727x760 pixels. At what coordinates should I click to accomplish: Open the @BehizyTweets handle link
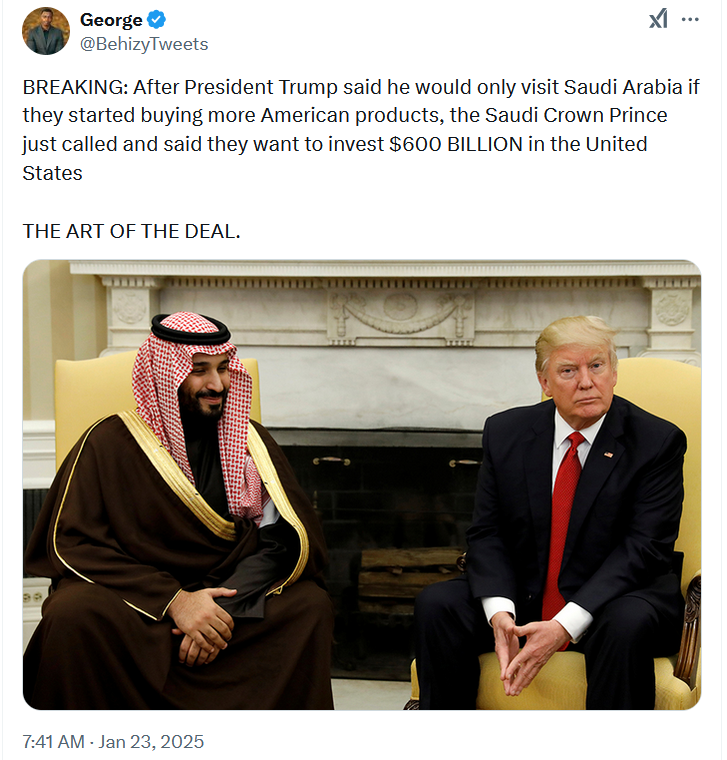(x=144, y=44)
